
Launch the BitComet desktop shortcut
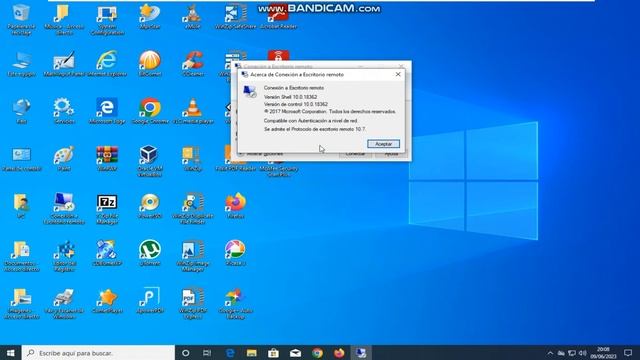tap(150, 64)
